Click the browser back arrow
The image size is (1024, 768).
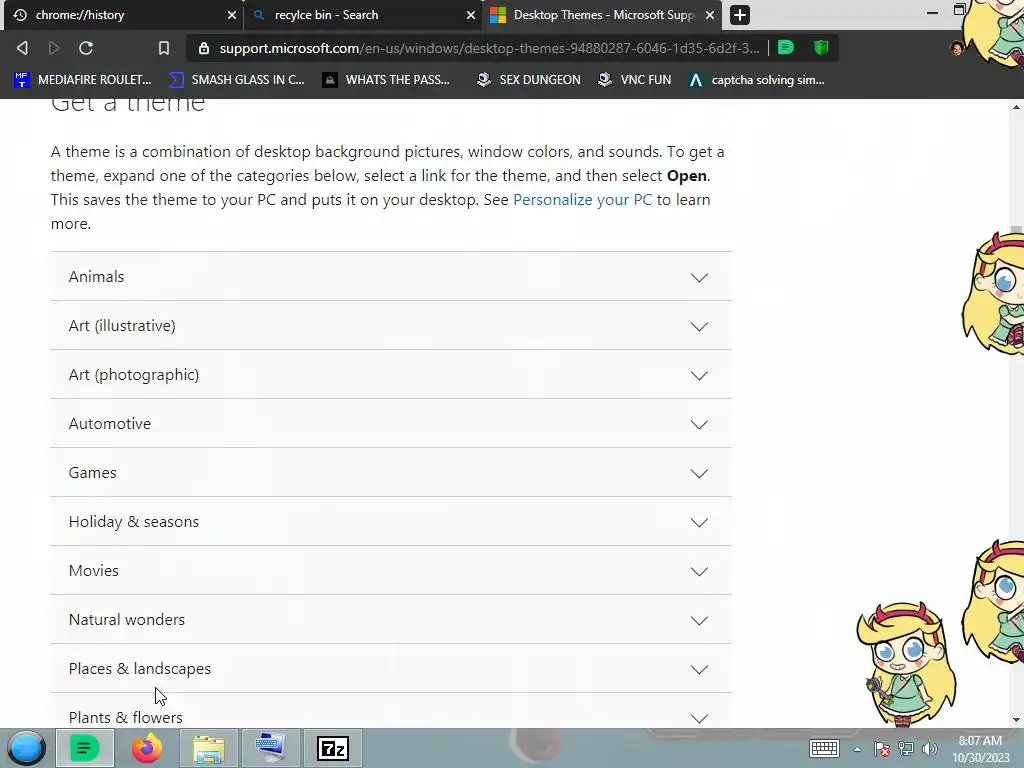22,48
